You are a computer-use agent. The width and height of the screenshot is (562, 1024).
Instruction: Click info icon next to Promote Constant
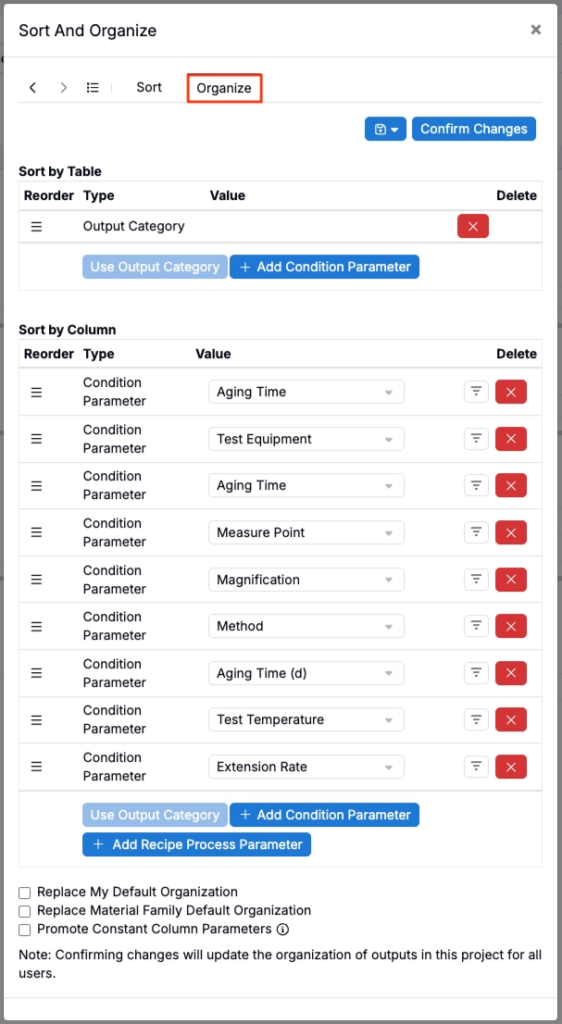pos(283,929)
